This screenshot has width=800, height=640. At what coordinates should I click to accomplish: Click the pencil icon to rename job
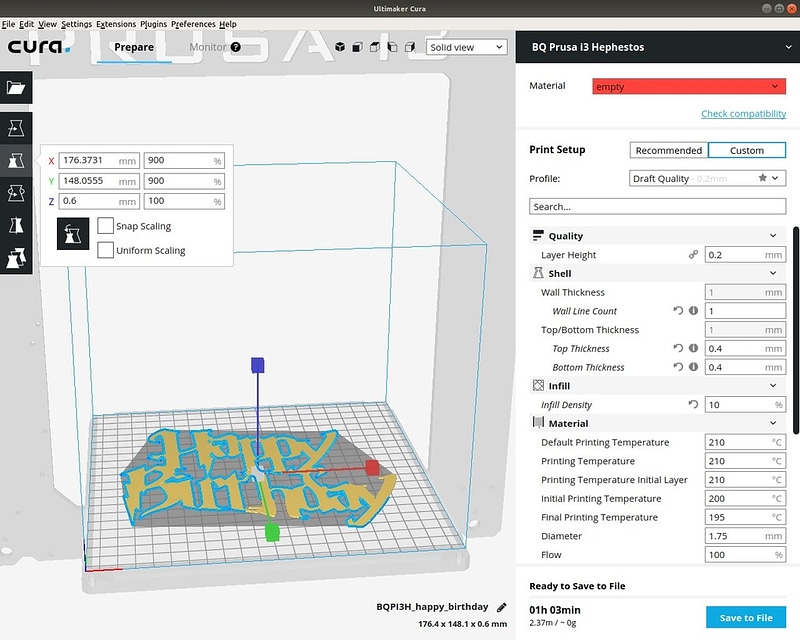tap(502, 607)
